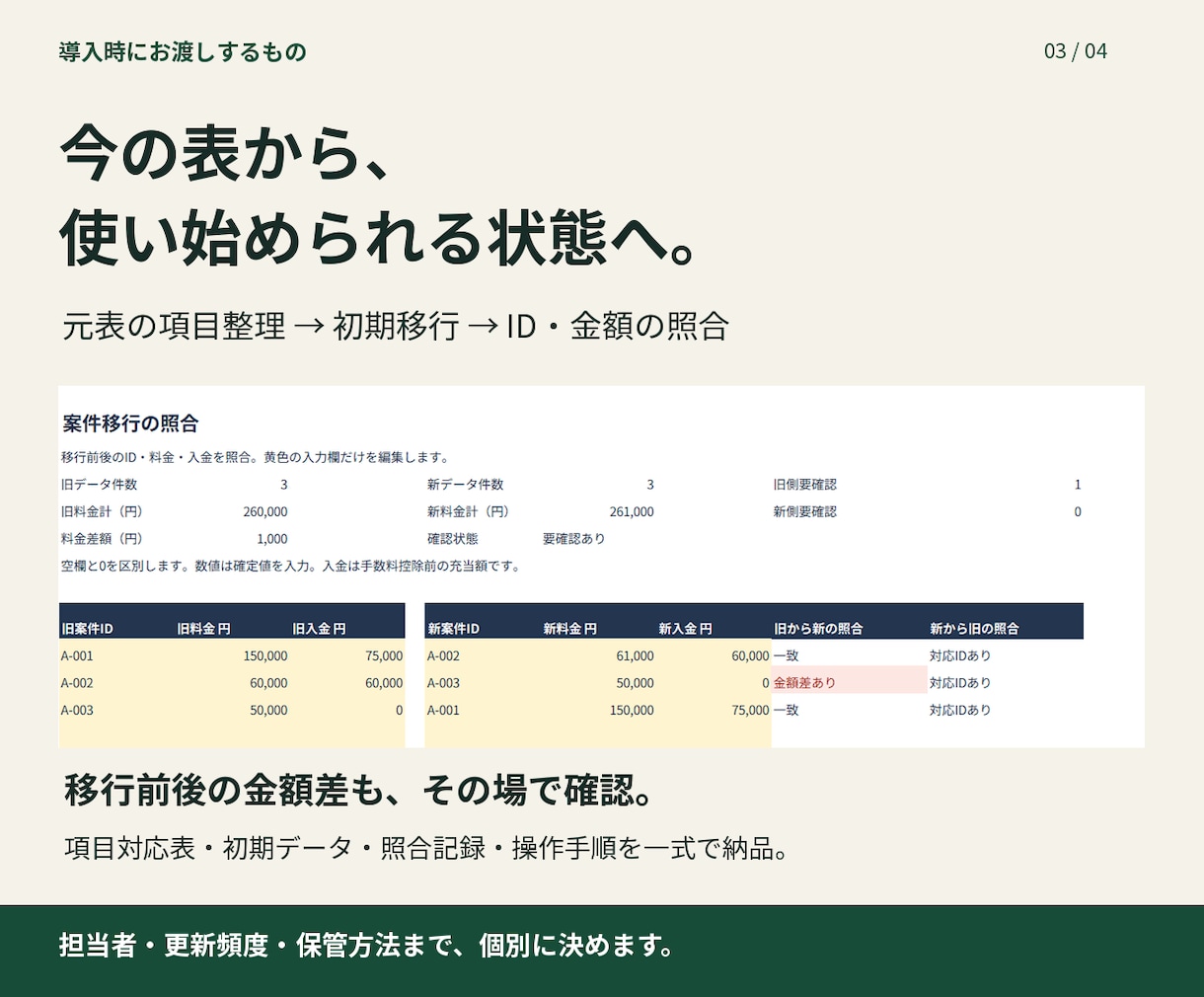Click the header text 導入時にお渡しするもの
1204x997 pixels.
pyautogui.click(x=183, y=51)
